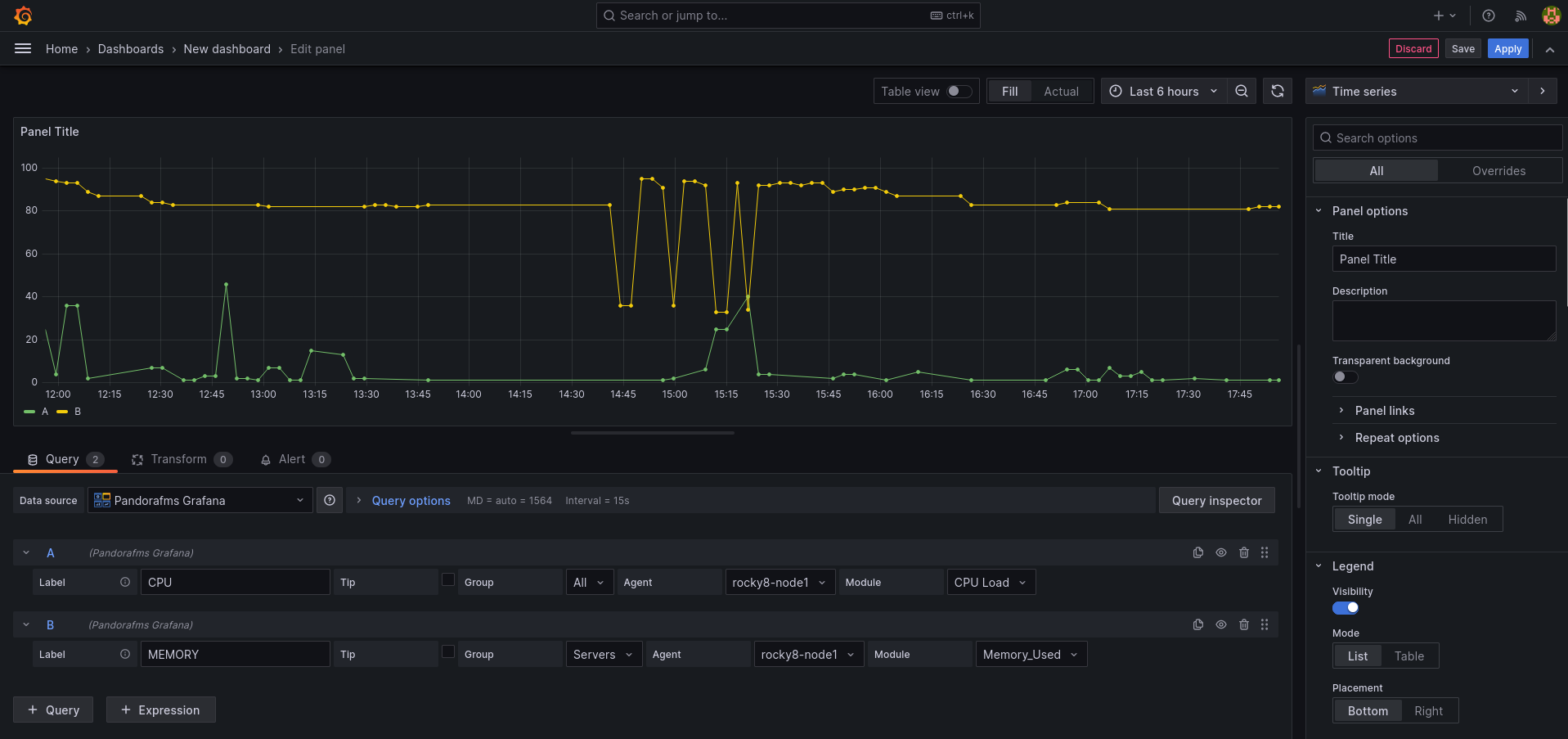Open the Pandorafms Grafana data source dropdown

(x=200, y=500)
